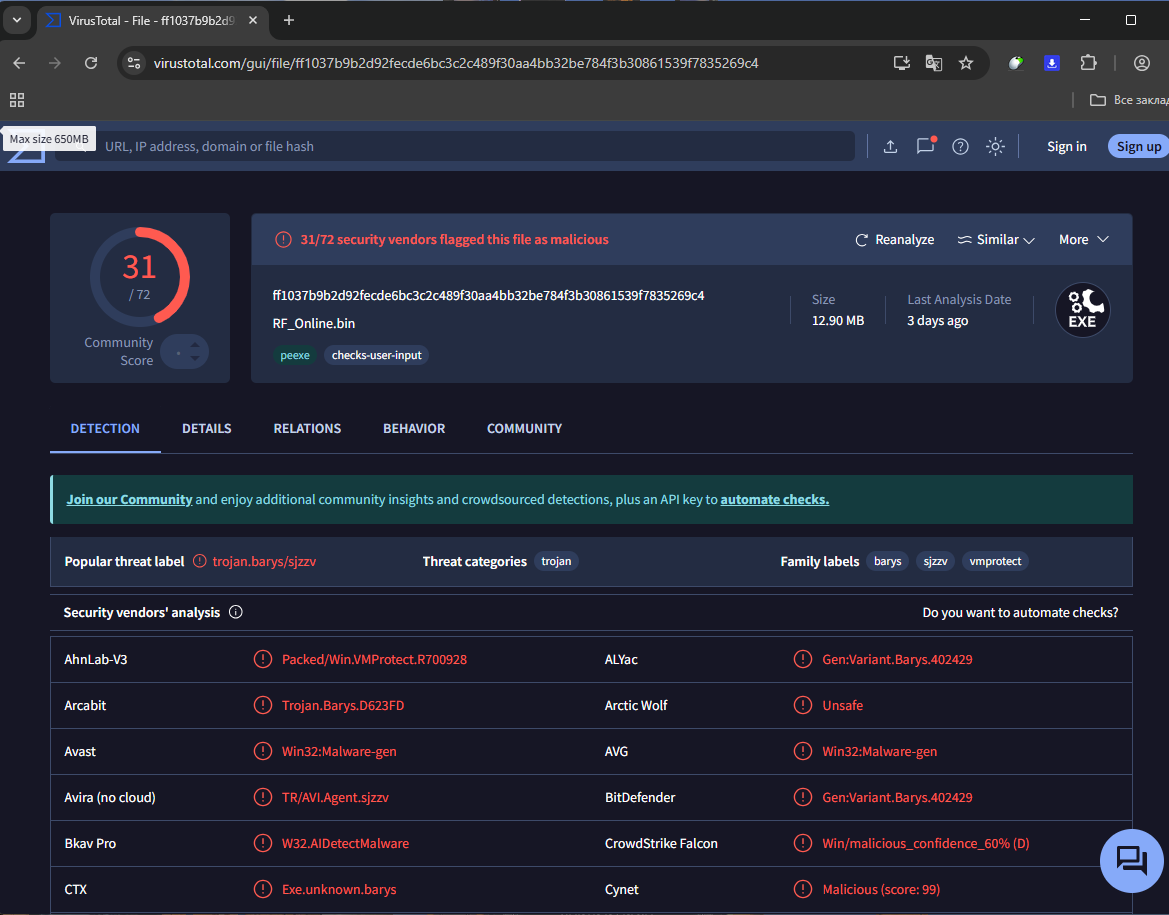Switch to the Behavior tab

point(414,428)
